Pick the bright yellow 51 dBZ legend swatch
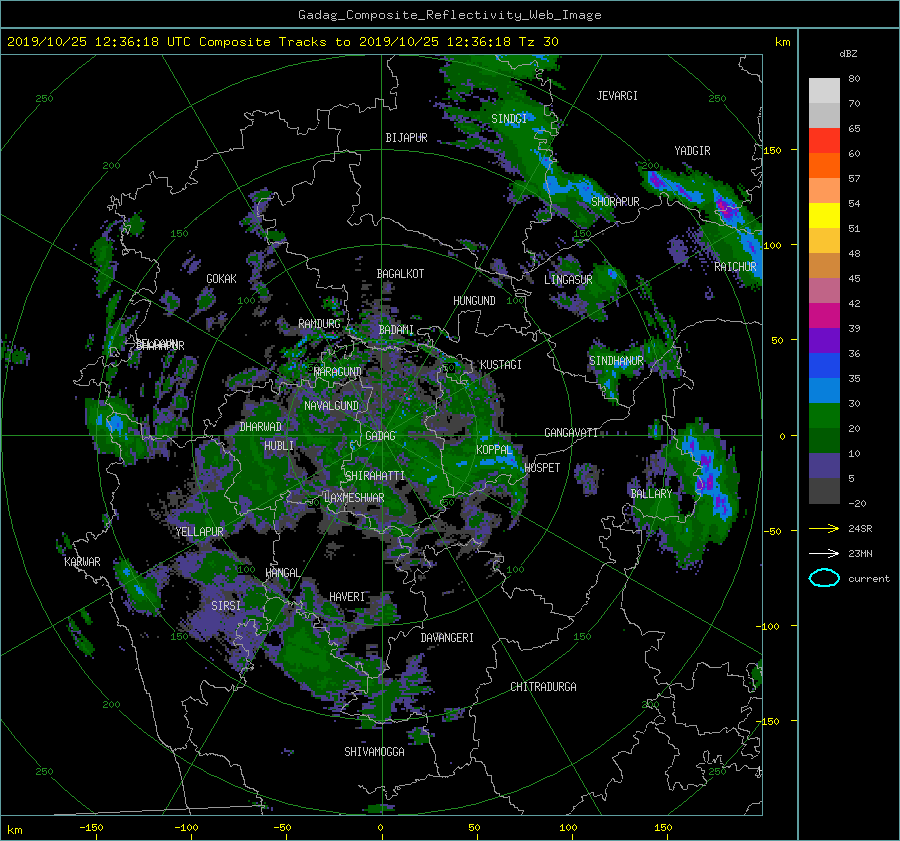Screen dimensions: 900x841 coord(824,216)
